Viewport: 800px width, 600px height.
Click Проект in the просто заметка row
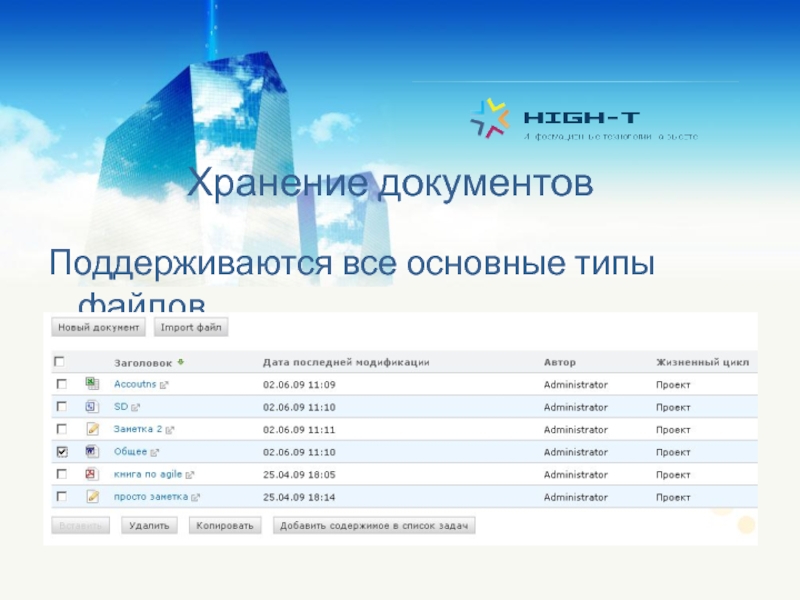coord(673,497)
